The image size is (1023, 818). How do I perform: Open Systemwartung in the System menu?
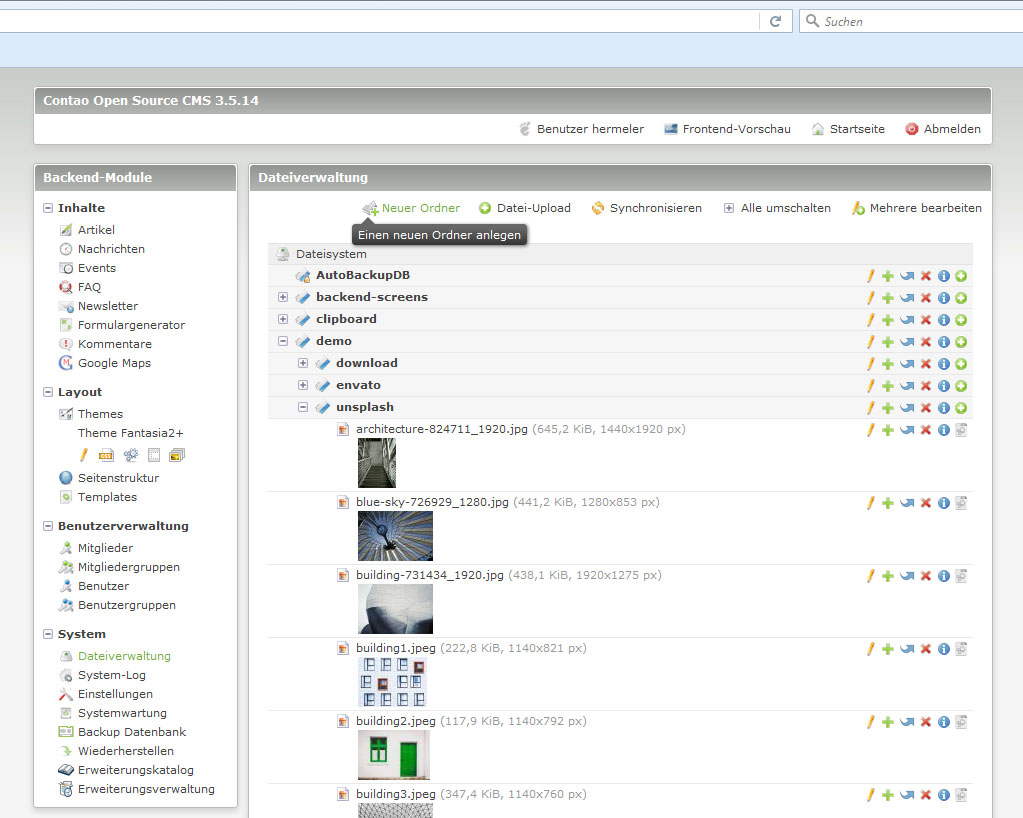[x=121, y=713]
